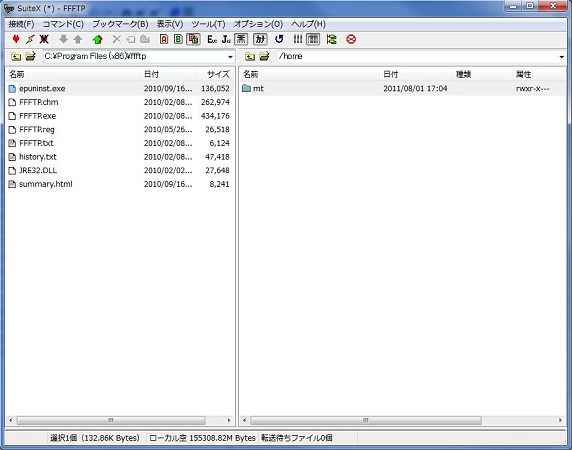The image size is (572, 450).
Task: Click the Quick Connect lightning icon
Action: pyautogui.click(x=30, y=39)
